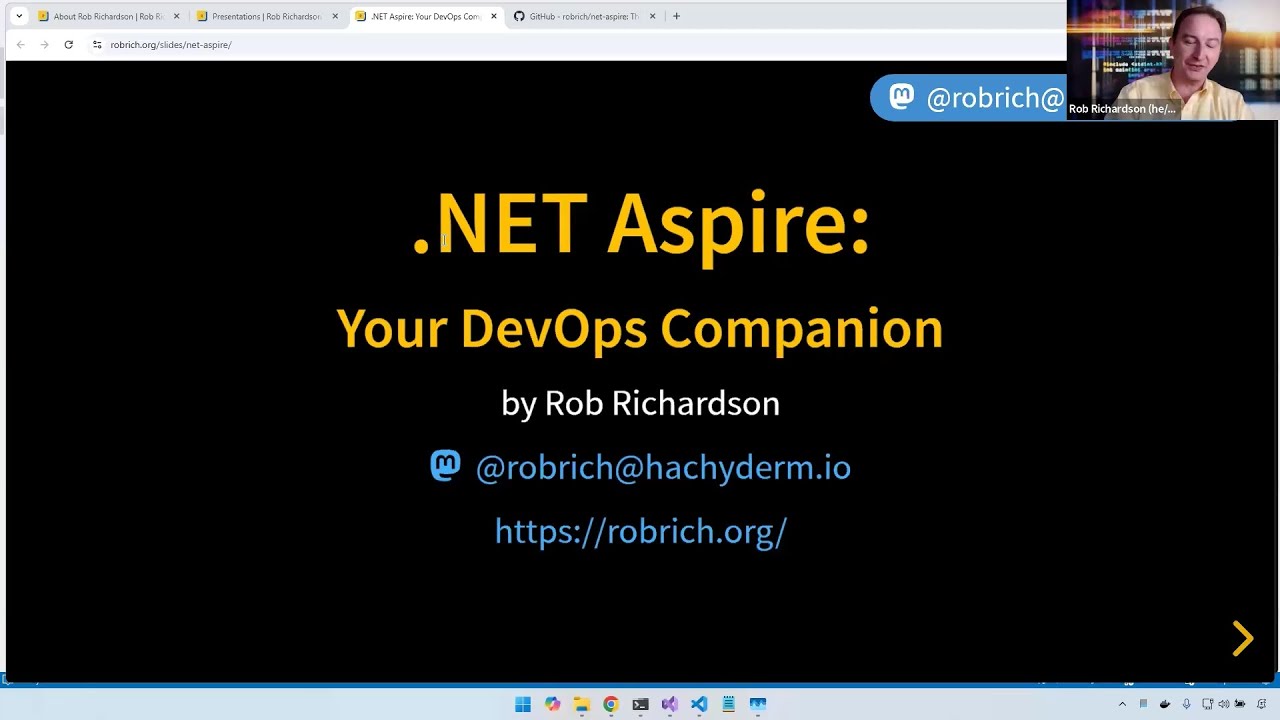Open the Windows Start menu

tap(523, 704)
